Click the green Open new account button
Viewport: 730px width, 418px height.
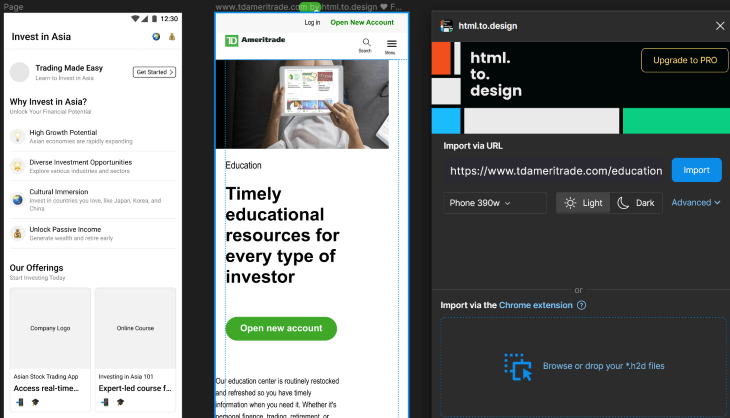coord(281,329)
